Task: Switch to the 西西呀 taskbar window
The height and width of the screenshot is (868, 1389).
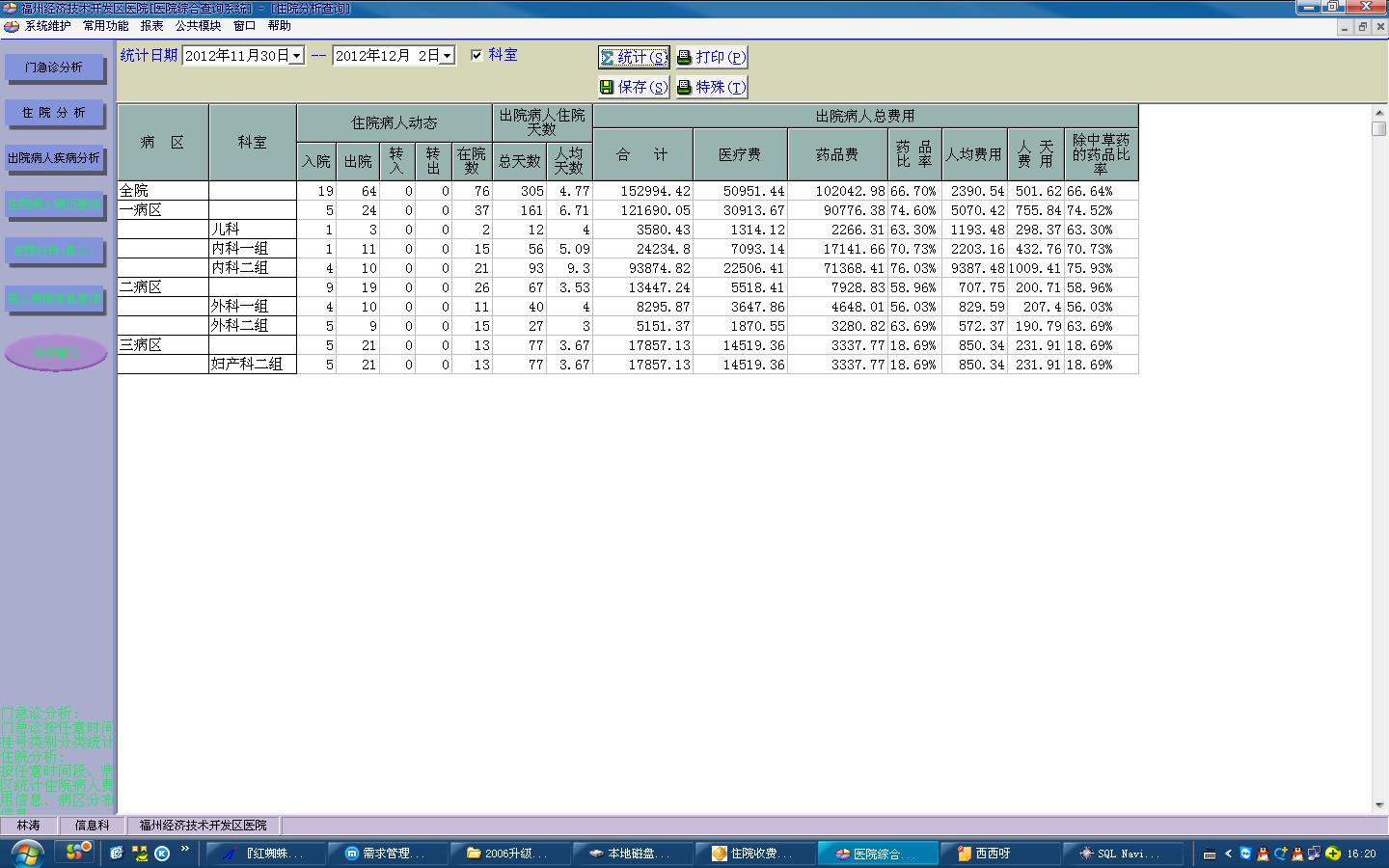Action: 1000,854
